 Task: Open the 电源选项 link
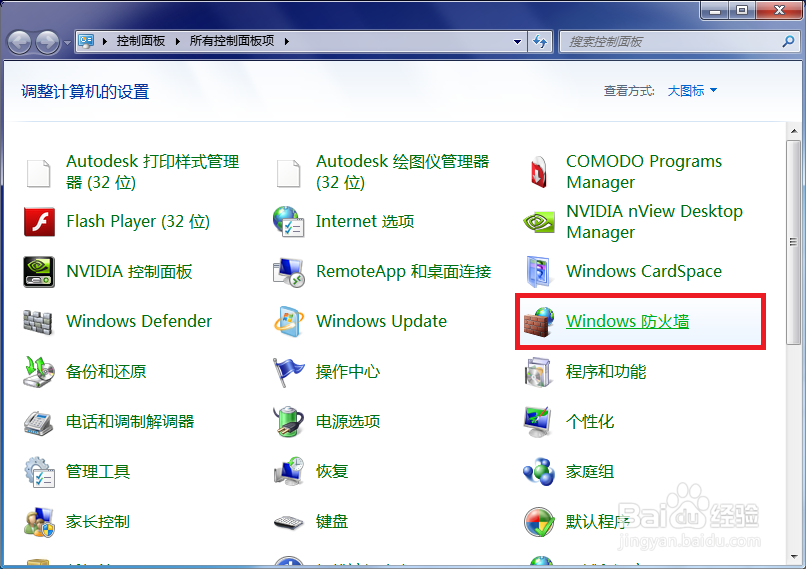348,421
